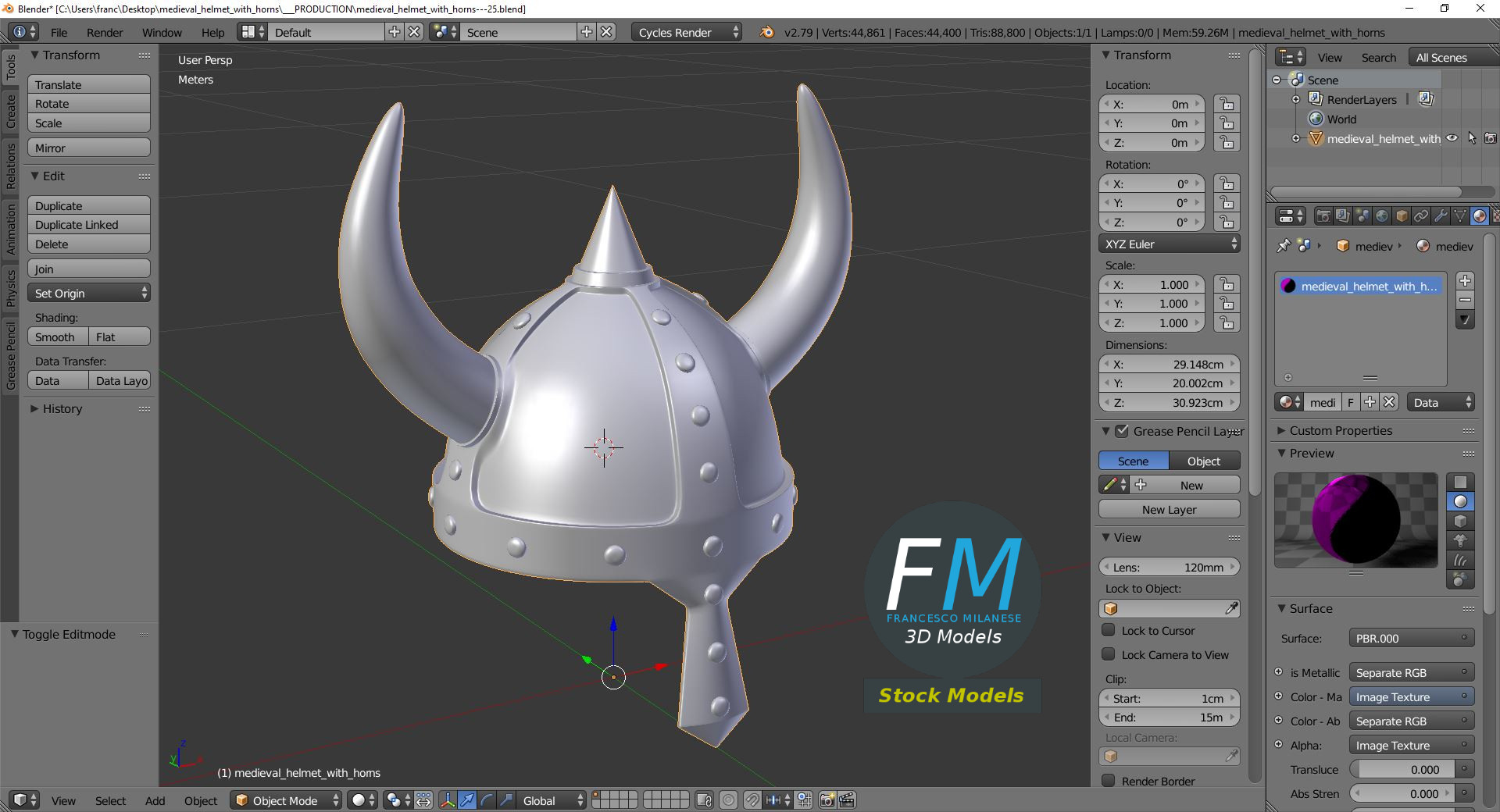Open the Modifiers properties tab (wrench icon)
This screenshot has height=812, width=1500.
point(1441,216)
